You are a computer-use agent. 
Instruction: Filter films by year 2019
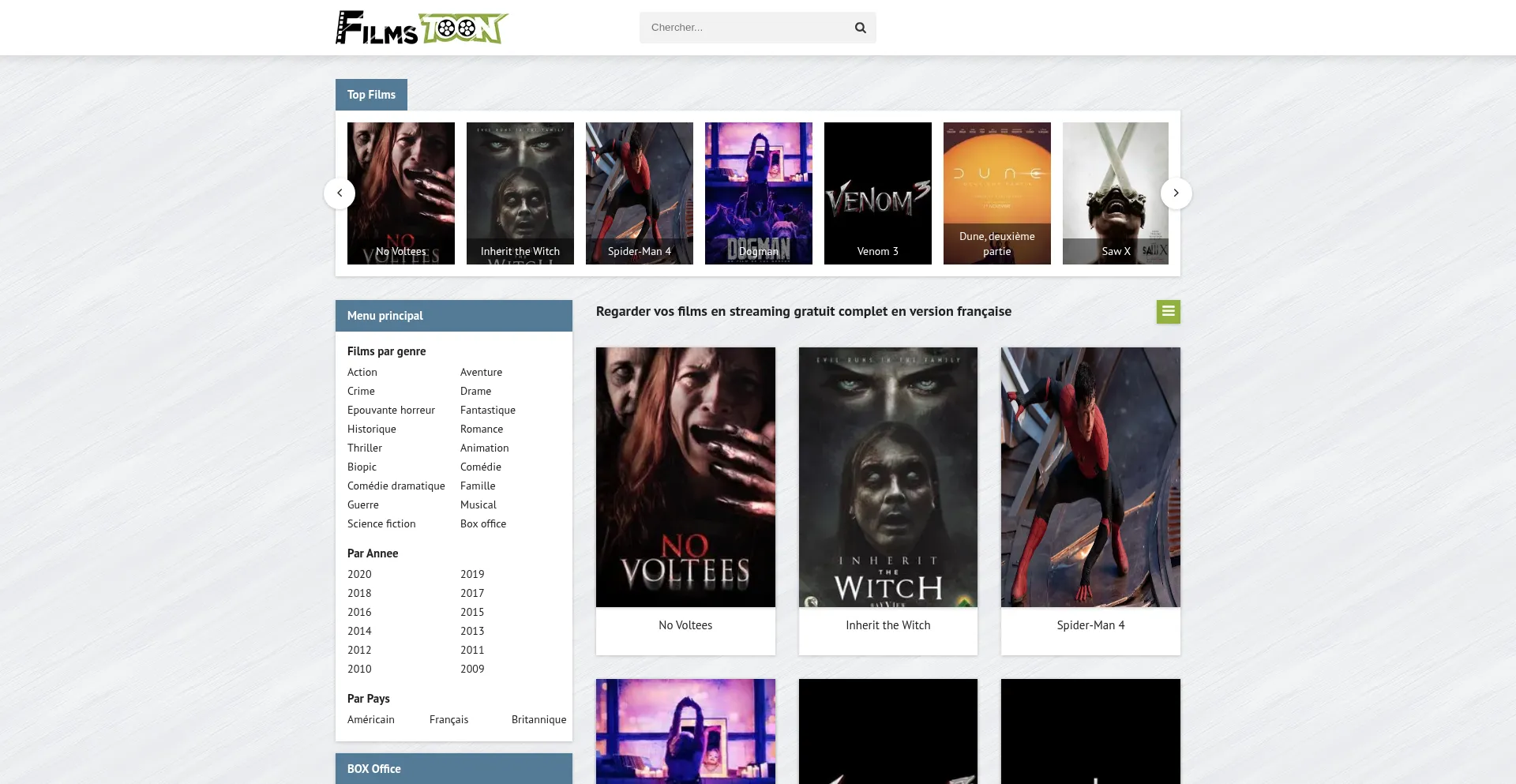coord(472,575)
